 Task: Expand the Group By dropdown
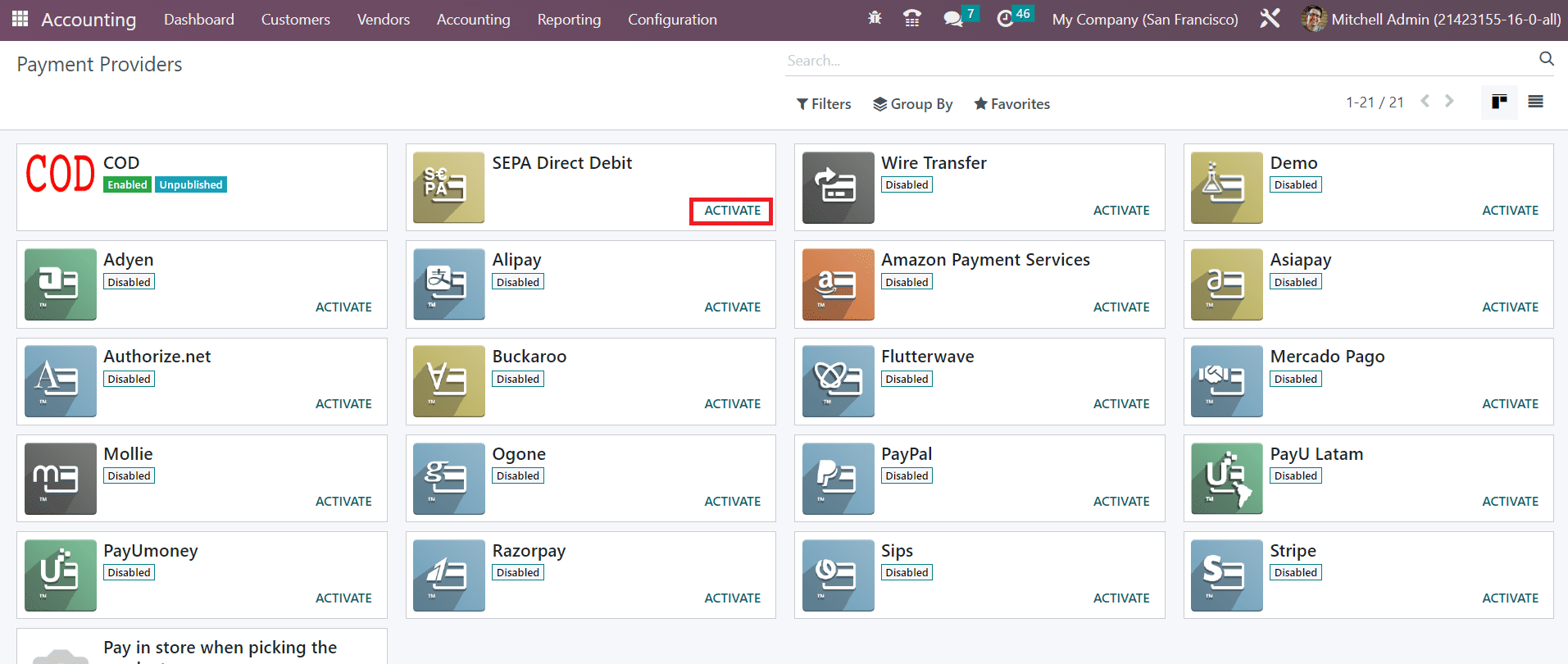[912, 104]
